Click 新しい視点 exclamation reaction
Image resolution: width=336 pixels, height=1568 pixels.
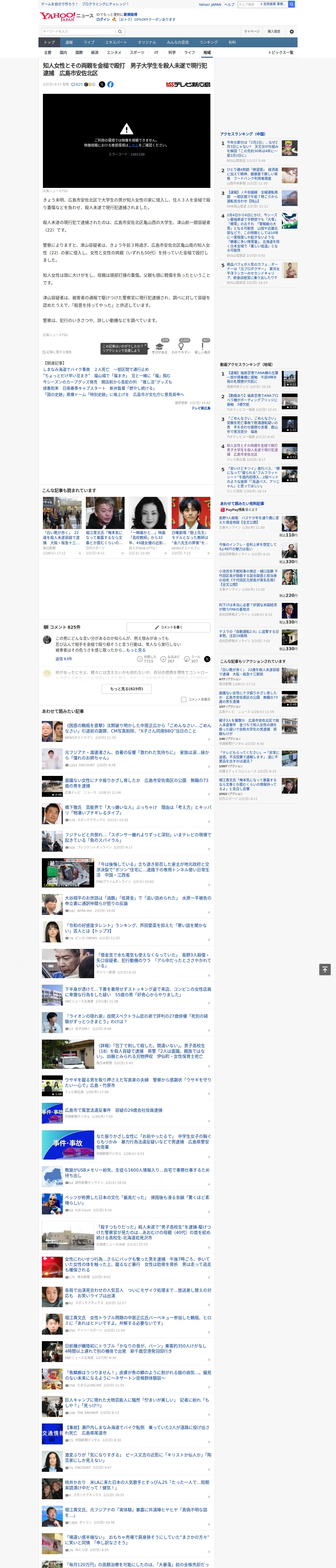[203, 346]
